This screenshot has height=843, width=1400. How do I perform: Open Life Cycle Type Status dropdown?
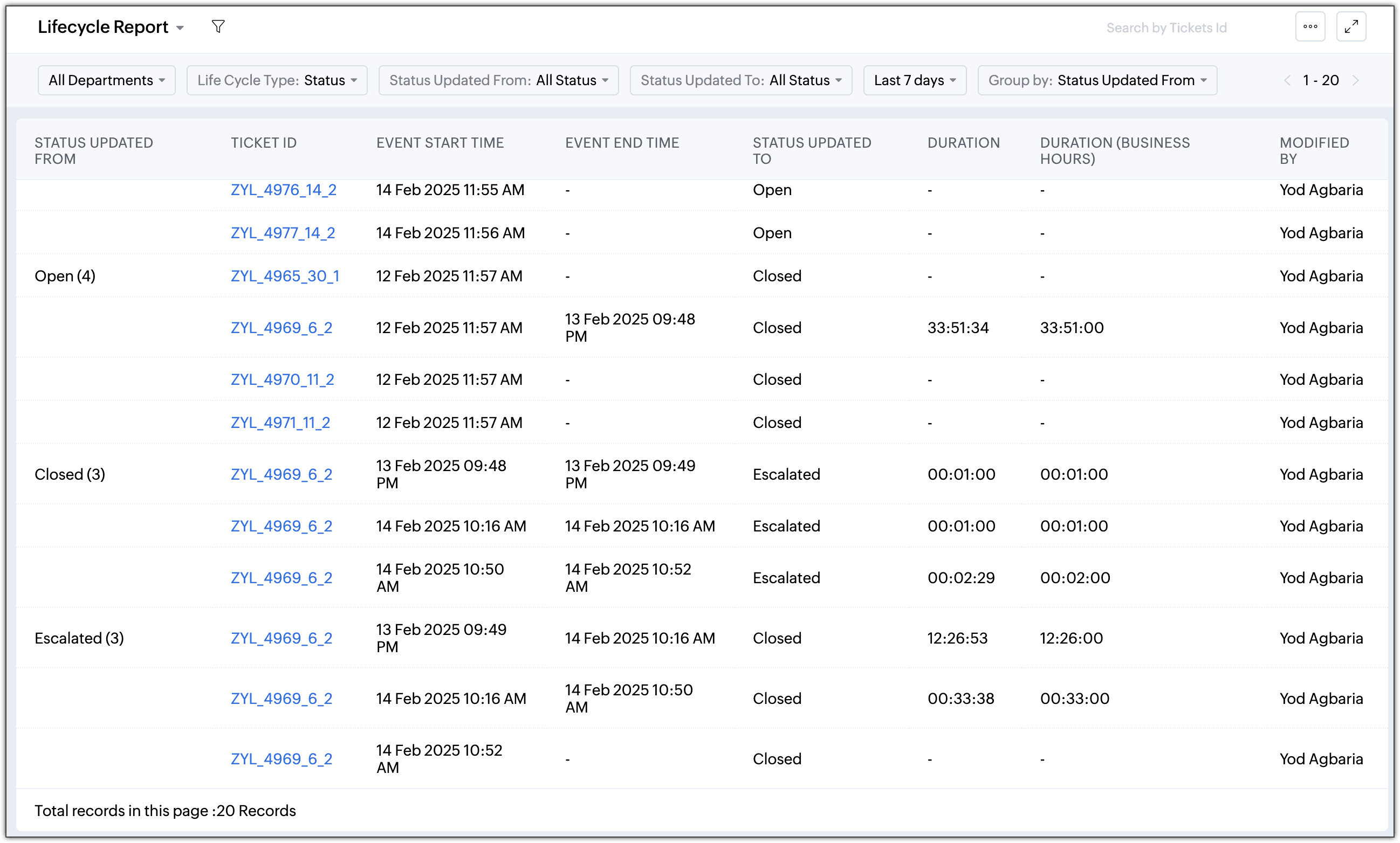point(277,81)
